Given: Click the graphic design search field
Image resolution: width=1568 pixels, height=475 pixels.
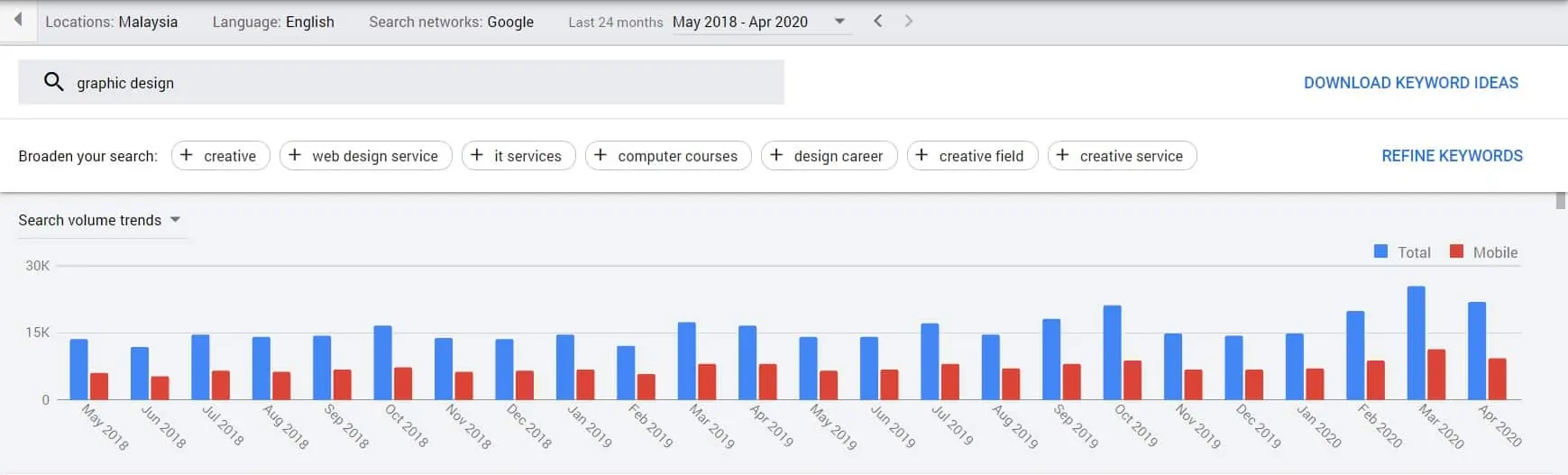Looking at the screenshot, I should click(x=401, y=82).
